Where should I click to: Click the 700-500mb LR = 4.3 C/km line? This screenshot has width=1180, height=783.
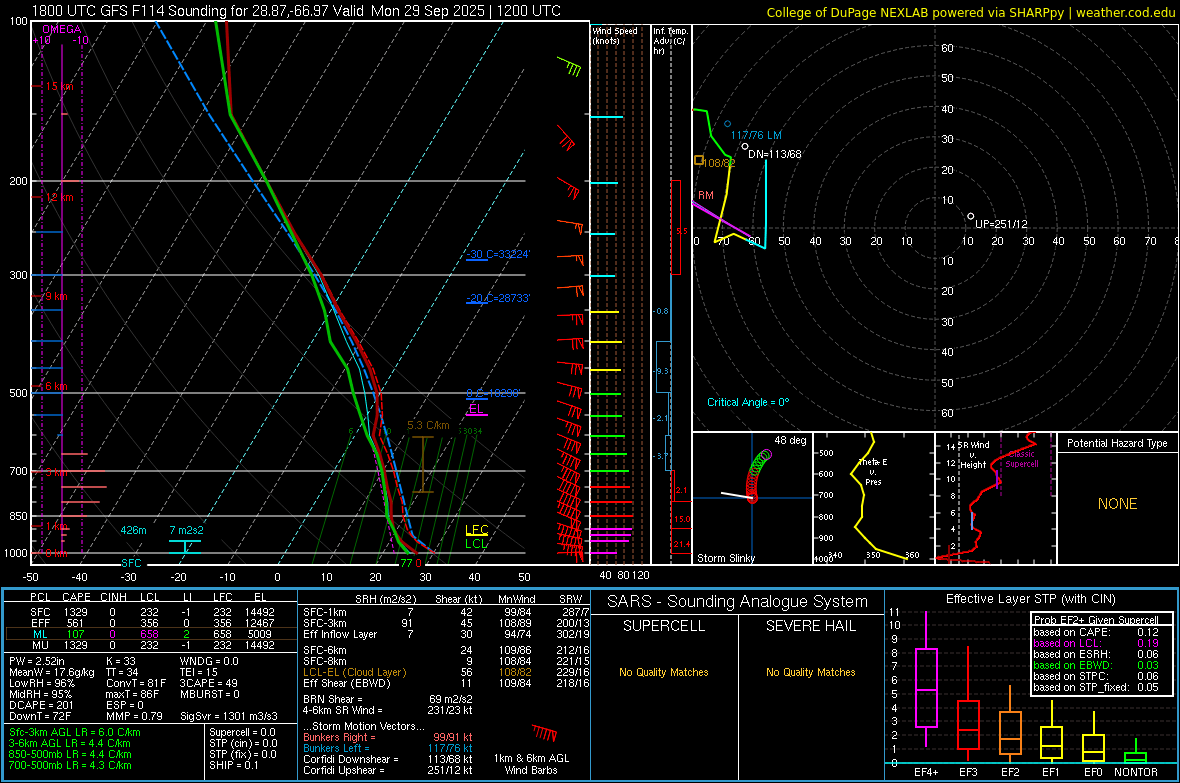[x=70, y=766]
